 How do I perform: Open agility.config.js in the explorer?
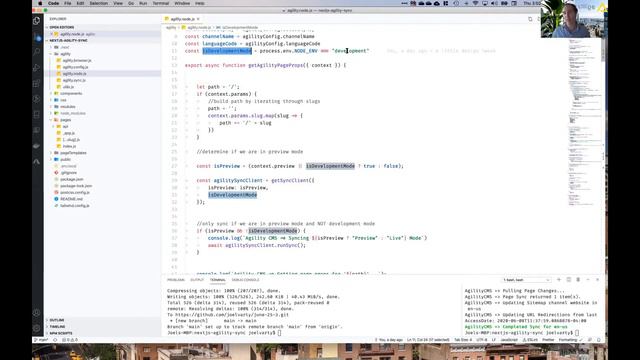pyautogui.click(x=75, y=67)
